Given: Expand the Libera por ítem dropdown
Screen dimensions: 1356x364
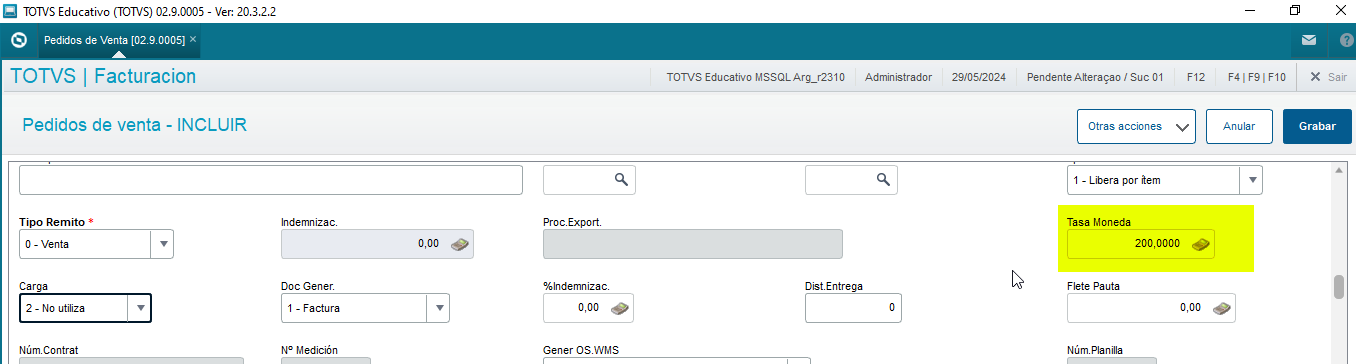Looking at the screenshot, I should (1251, 180).
